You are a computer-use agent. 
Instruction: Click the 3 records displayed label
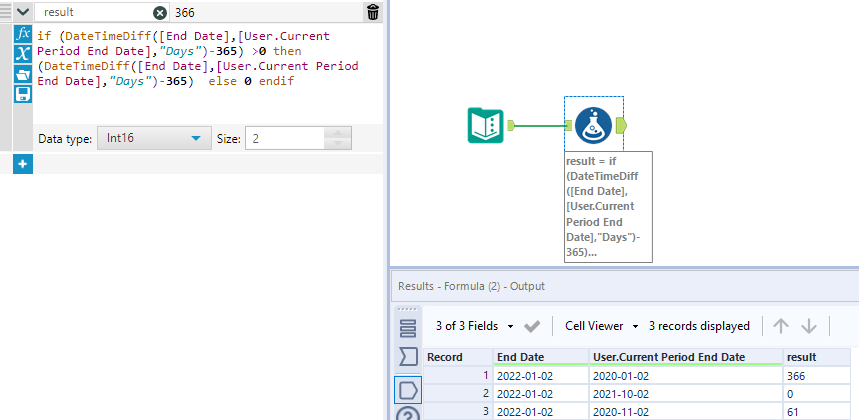click(x=699, y=326)
